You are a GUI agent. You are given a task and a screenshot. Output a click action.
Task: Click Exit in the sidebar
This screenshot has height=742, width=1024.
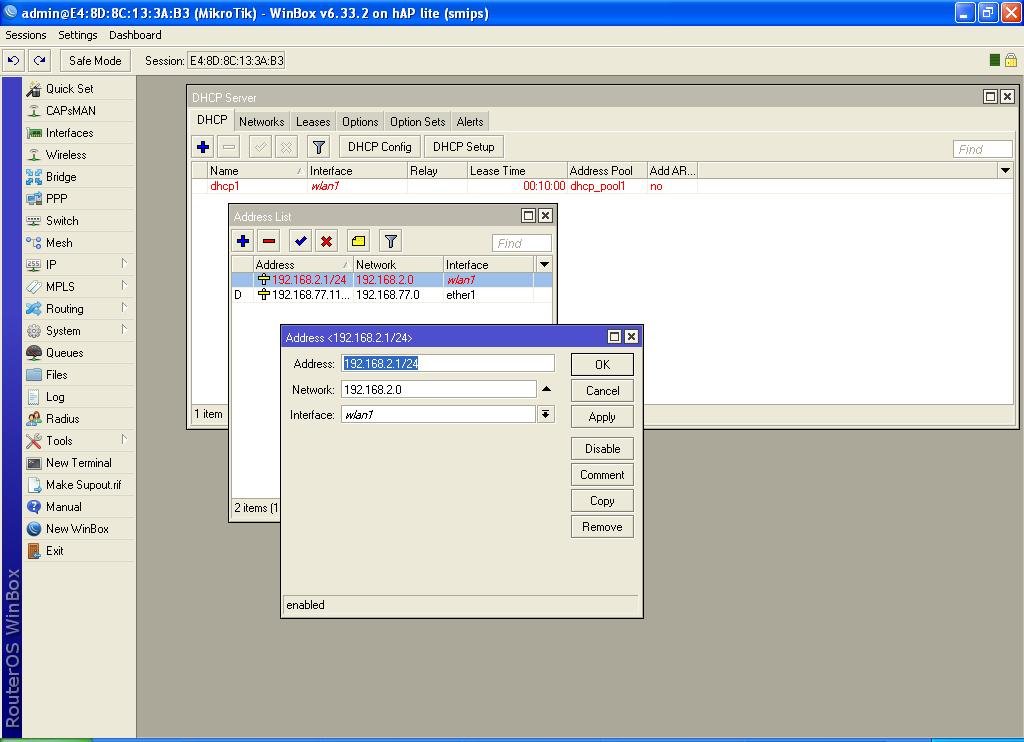(54, 551)
